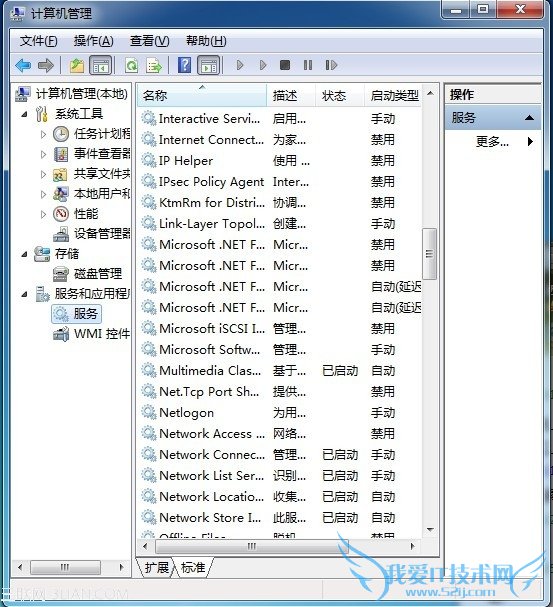Screen dimensions: 553x607
Task: Select the Link-Layer Topol... service
Action: 280,223
